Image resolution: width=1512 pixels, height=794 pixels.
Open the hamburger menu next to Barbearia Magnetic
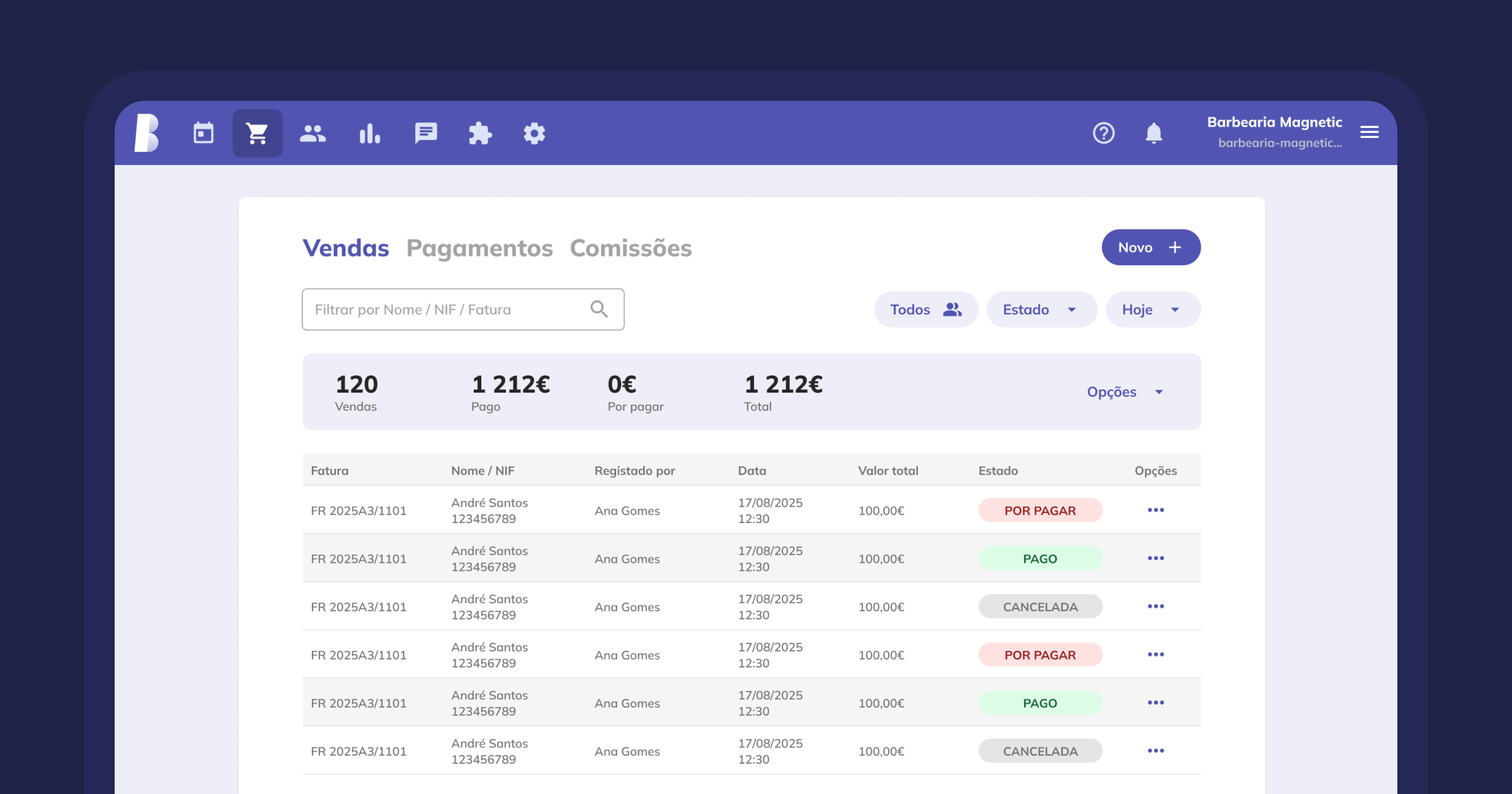click(x=1369, y=132)
